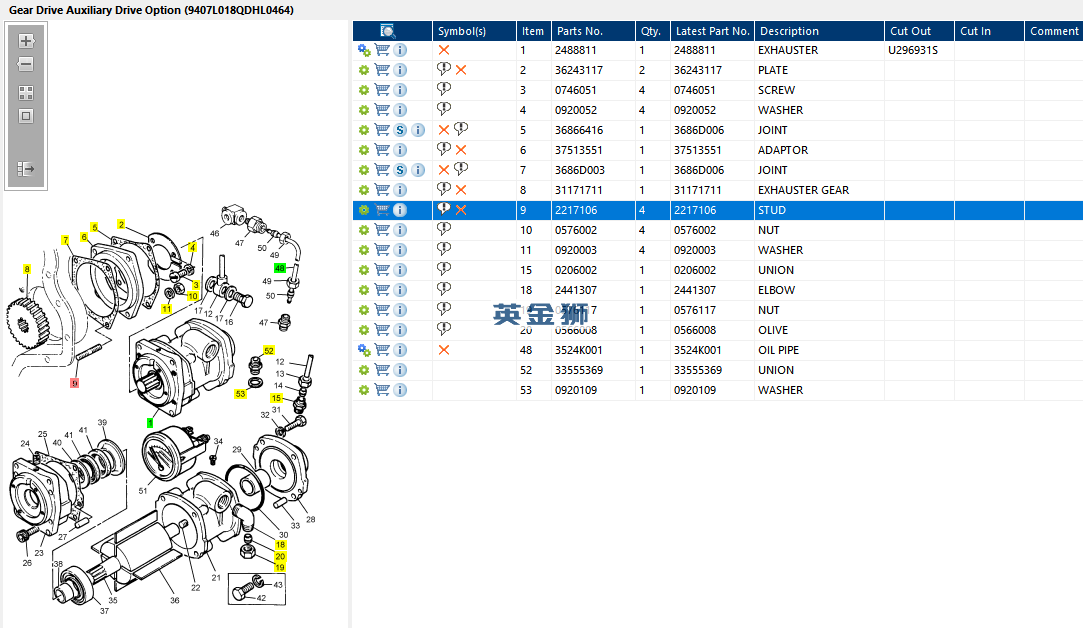Click the single-square fit view icon

26,116
